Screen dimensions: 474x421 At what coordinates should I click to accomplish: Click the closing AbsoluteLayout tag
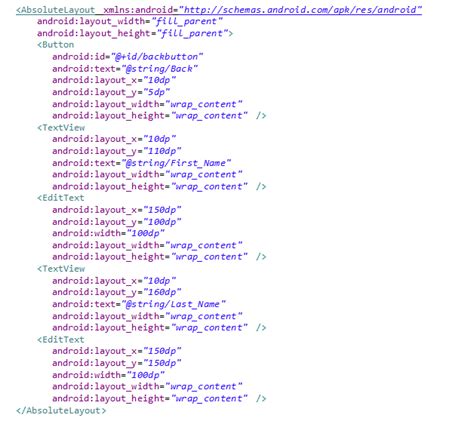point(61,410)
